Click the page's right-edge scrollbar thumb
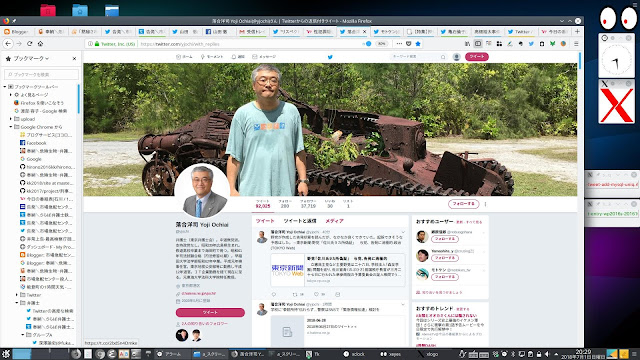Screen dimensions: 640x360 tap(580, 60)
